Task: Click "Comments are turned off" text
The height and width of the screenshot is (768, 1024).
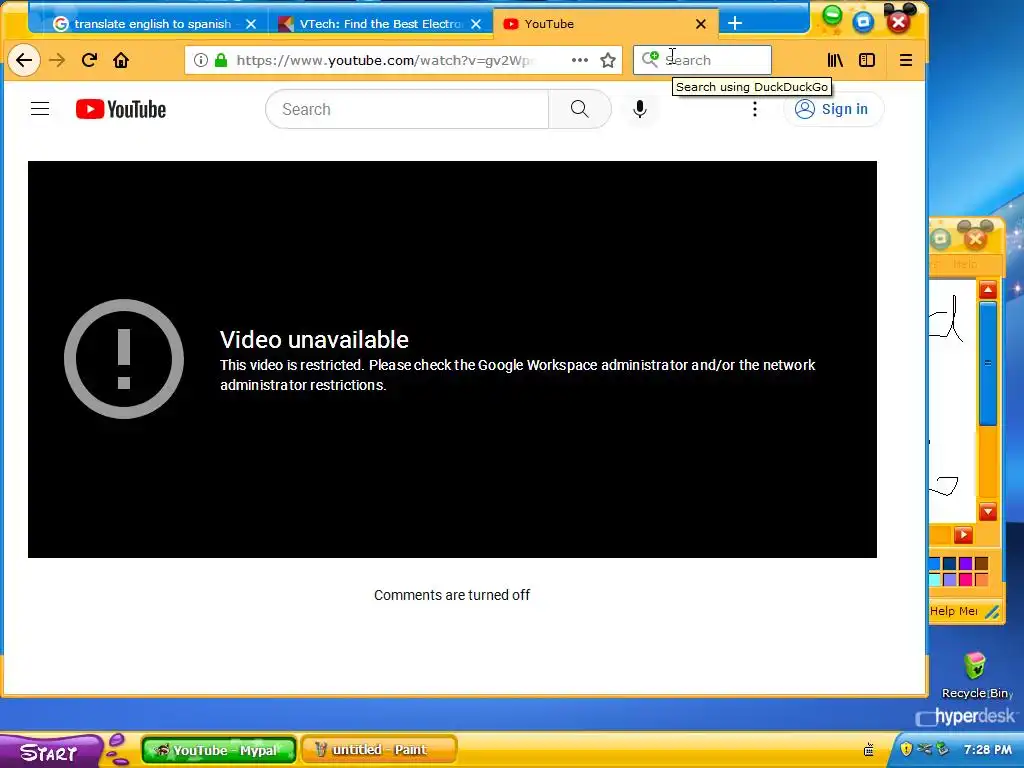Action: click(452, 595)
